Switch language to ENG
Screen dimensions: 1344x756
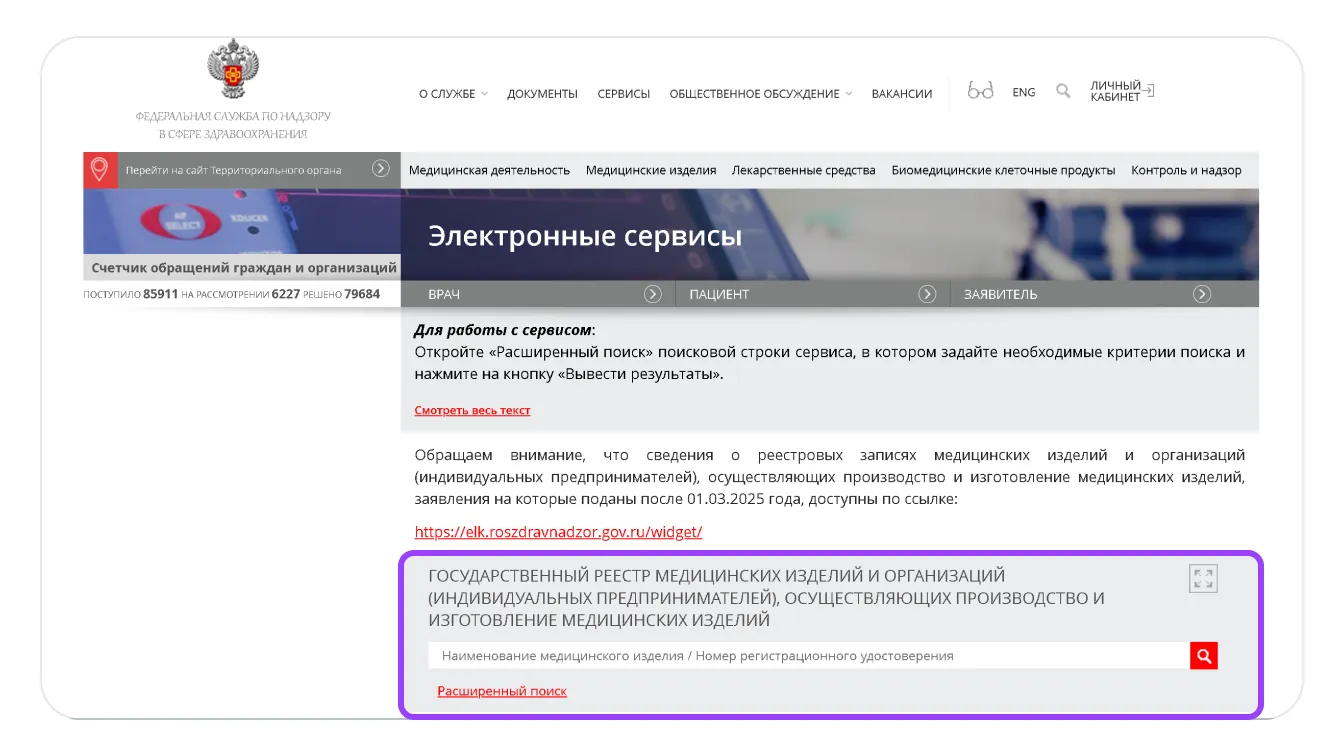click(x=1024, y=92)
